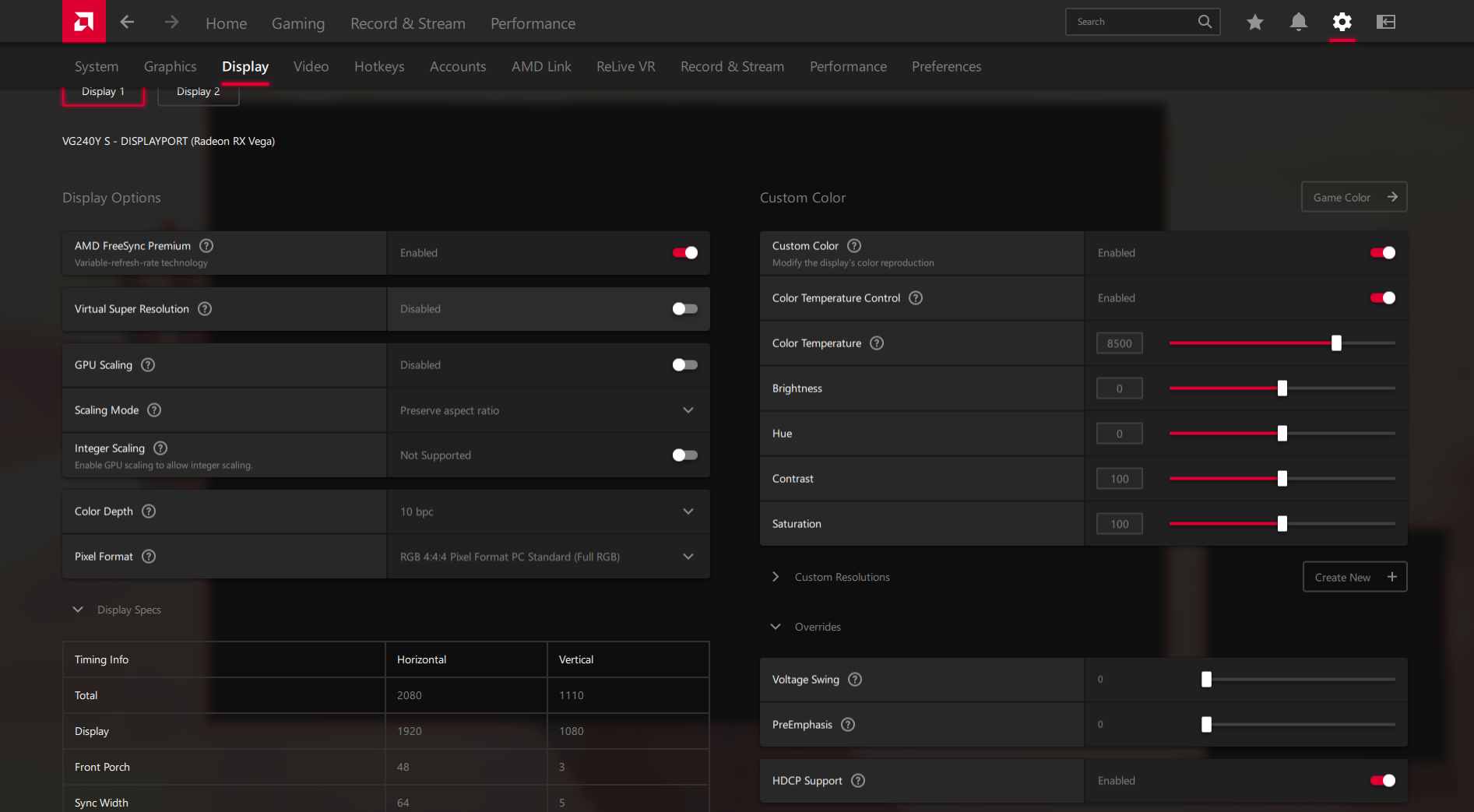
Task: Click the Brightness value field
Action: click(x=1119, y=388)
